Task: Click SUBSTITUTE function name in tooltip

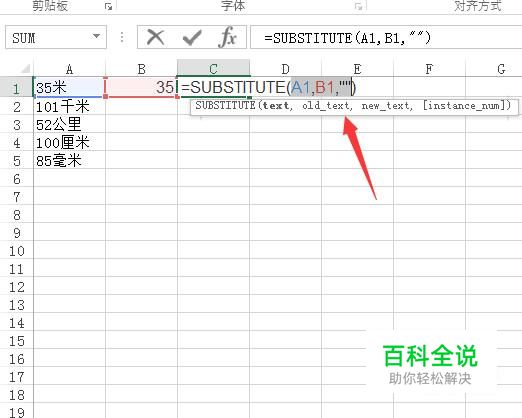Action: coord(225,106)
